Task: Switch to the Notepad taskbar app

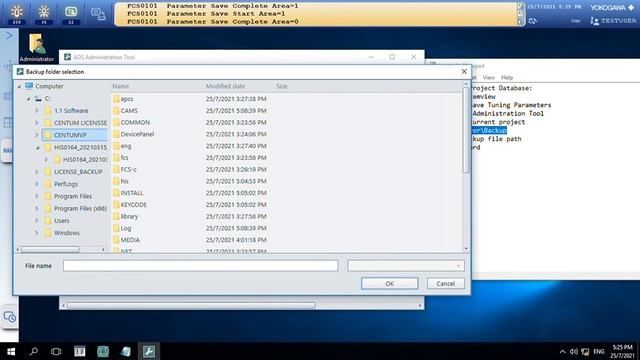Action: (126, 351)
